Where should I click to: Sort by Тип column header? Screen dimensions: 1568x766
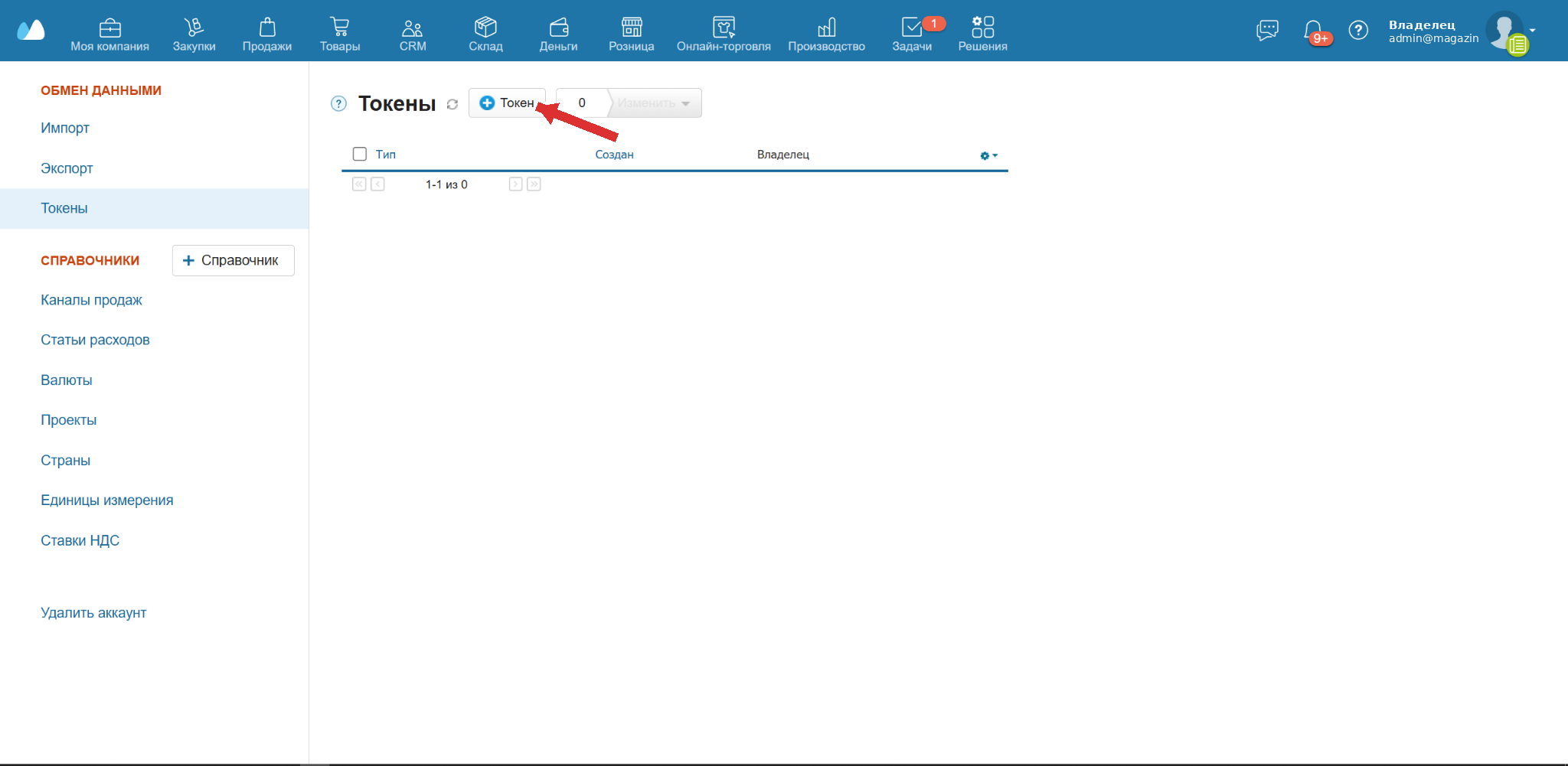pos(385,155)
